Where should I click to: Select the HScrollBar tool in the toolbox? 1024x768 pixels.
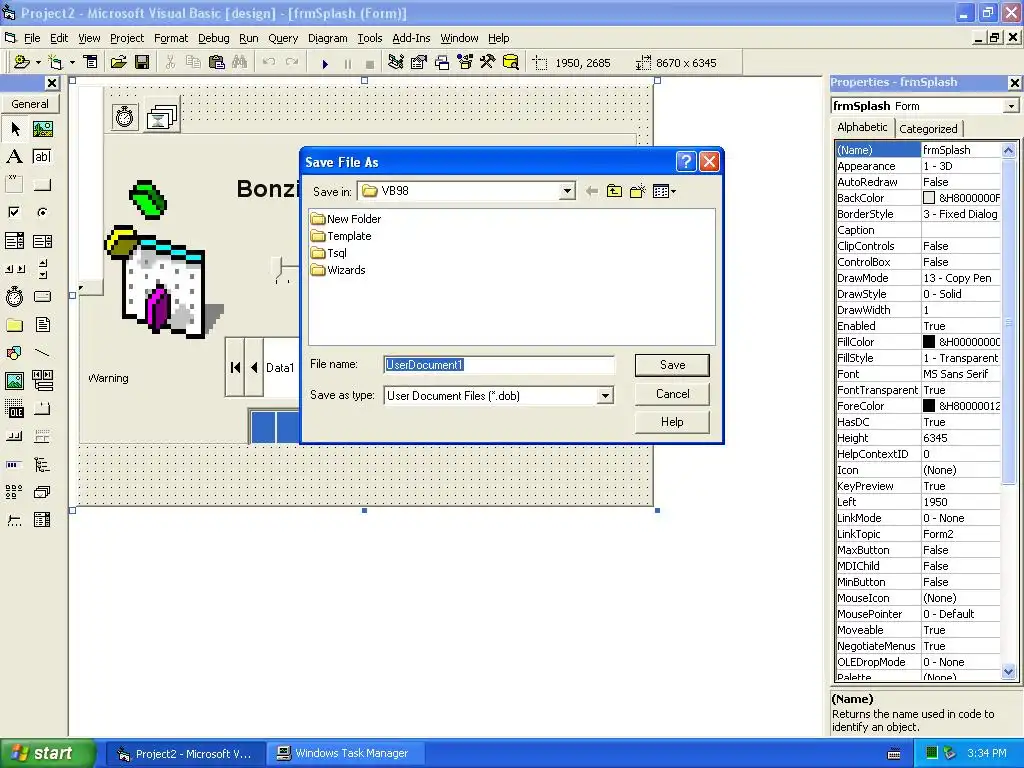click(x=14, y=269)
